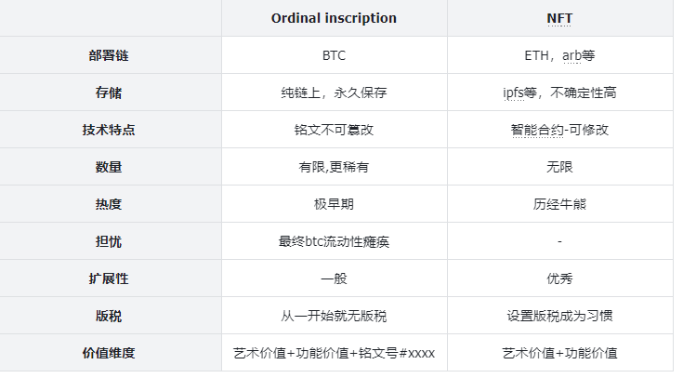Click the 艺术价值+功能价值+铭文号#xxxx cell
The width and height of the screenshot is (676, 379).
click(334, 353)
